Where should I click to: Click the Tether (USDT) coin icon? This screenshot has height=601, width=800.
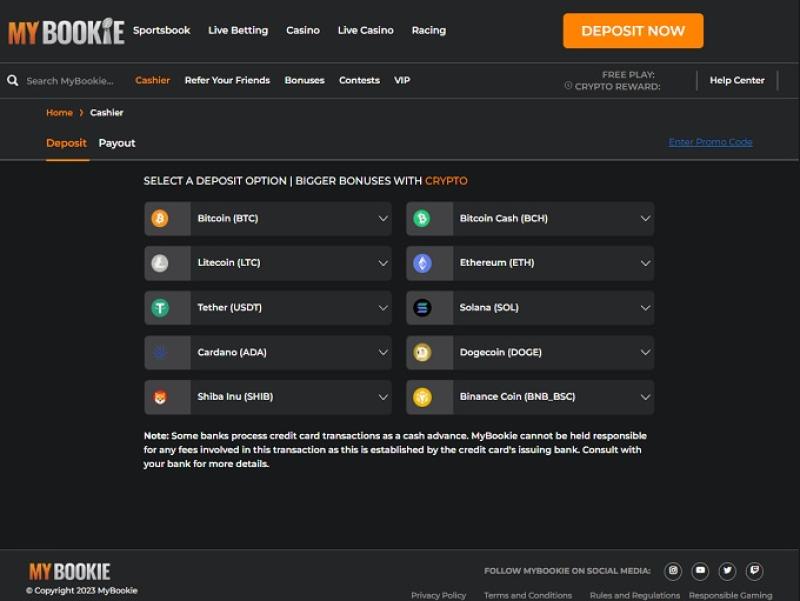(x=160, y=308)
